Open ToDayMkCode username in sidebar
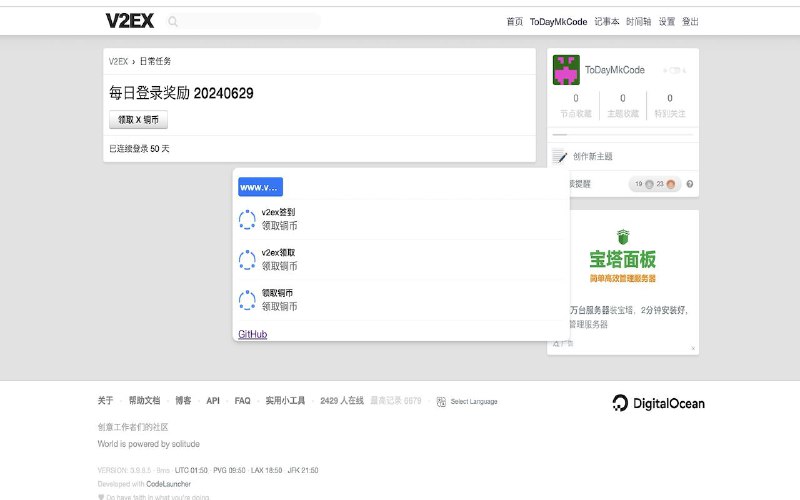The image size is (800, 500). point(614,70)
